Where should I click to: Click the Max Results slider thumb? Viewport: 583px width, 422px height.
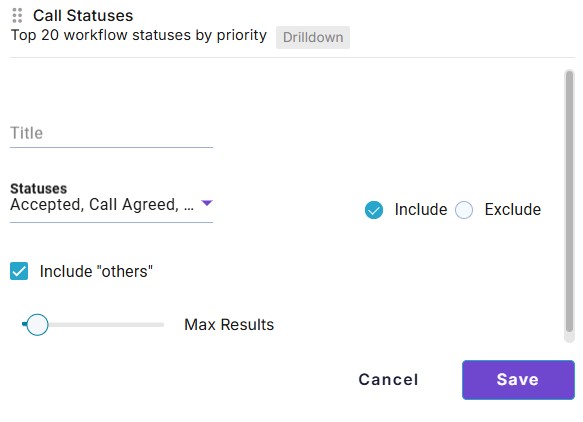(x=37, y=325)
